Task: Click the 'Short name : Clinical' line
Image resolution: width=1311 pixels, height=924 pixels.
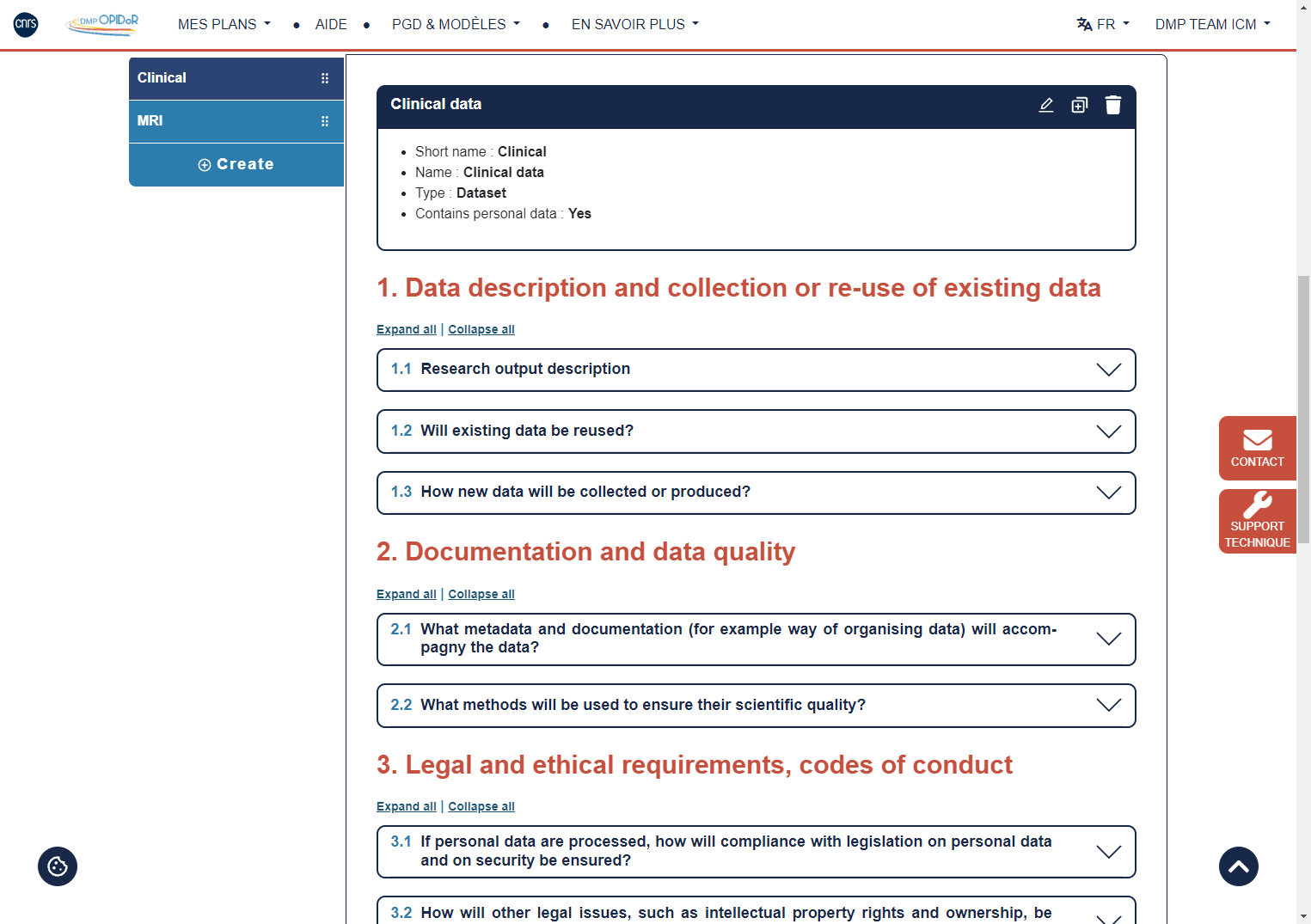Action: [481, 151]
